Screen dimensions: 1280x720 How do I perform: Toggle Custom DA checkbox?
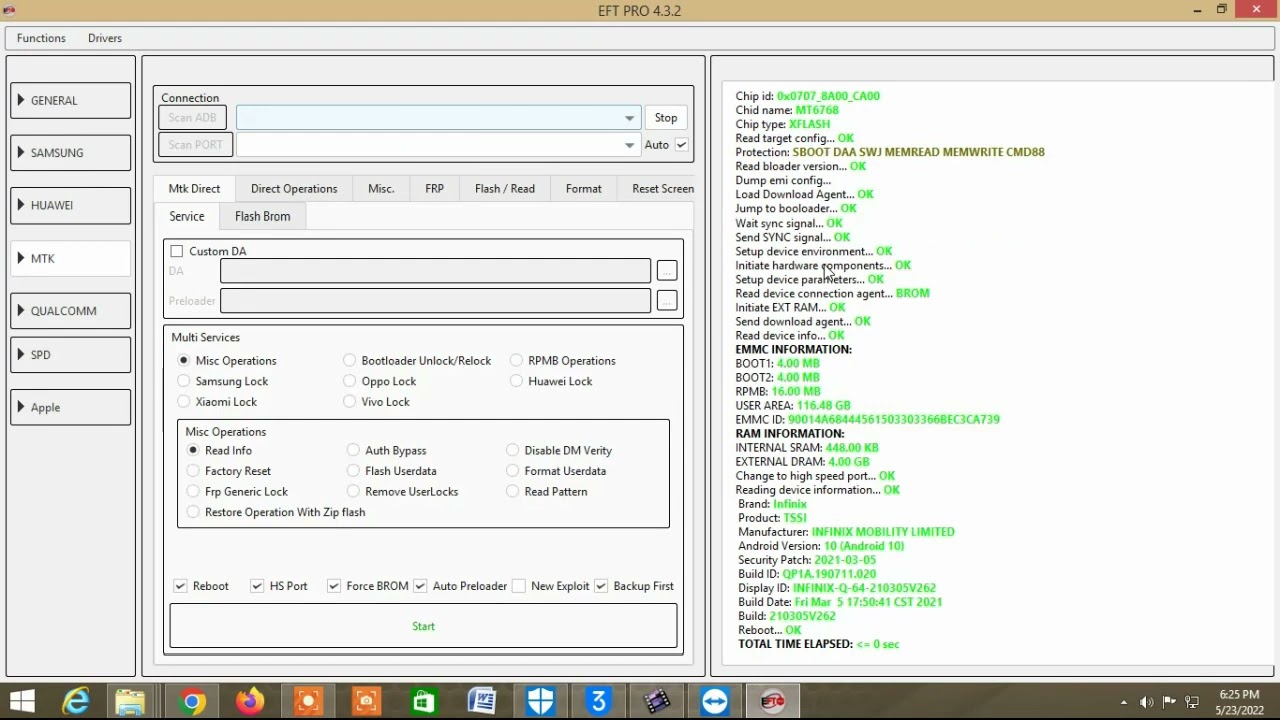click(x=177, y=251)
